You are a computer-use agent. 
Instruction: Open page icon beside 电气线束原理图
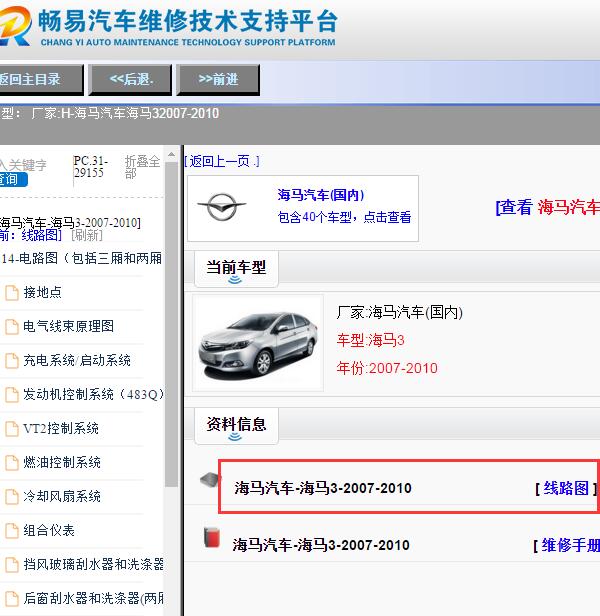(x=11, y=326)
